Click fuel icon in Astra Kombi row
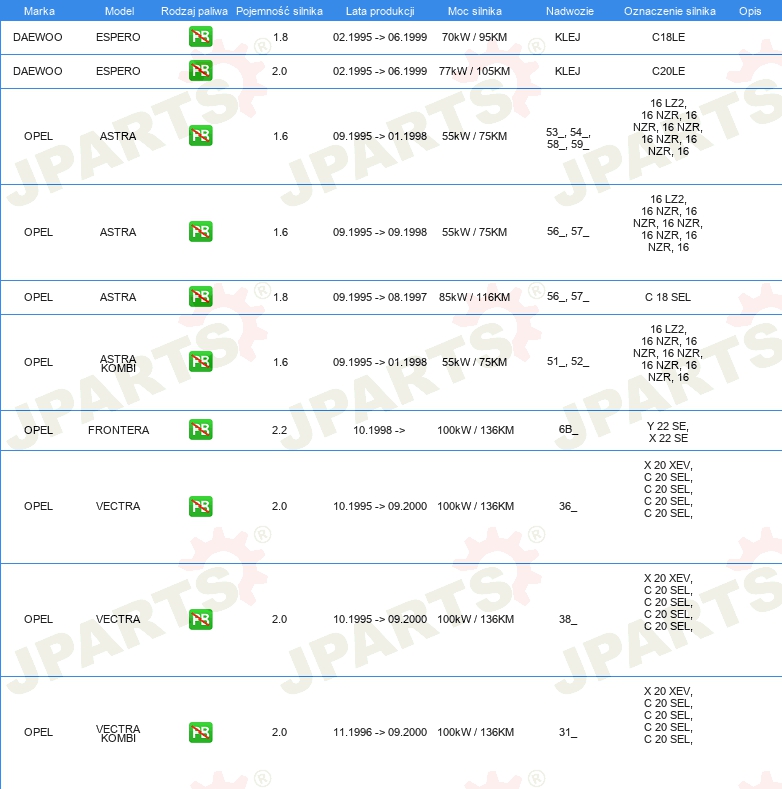This screenshot has width=782, height=789. click(x=200, y=362)
